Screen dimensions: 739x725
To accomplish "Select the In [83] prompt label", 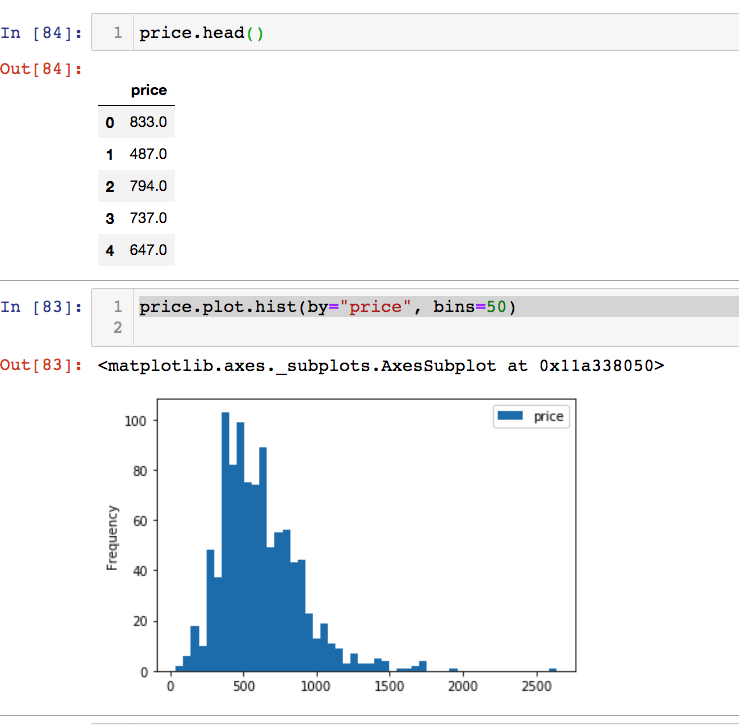I will 41,307.
